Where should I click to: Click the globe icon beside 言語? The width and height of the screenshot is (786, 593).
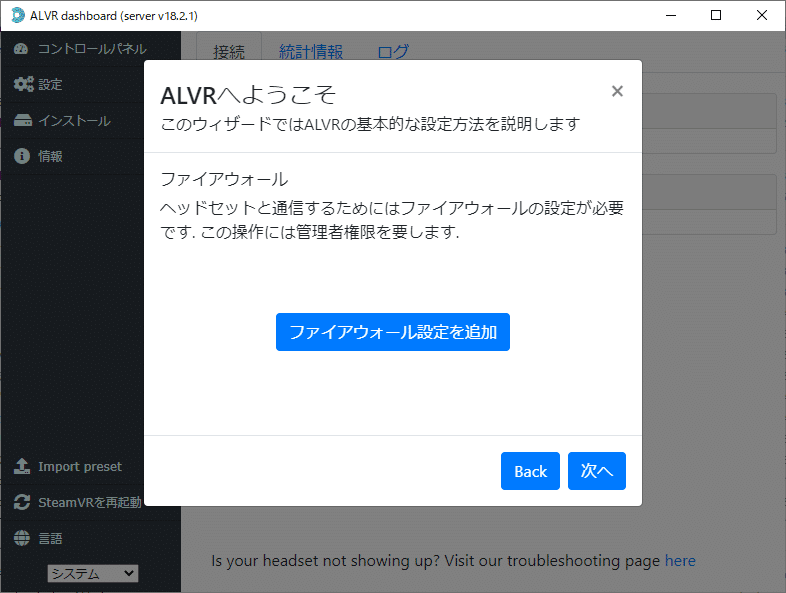(22, 538)
